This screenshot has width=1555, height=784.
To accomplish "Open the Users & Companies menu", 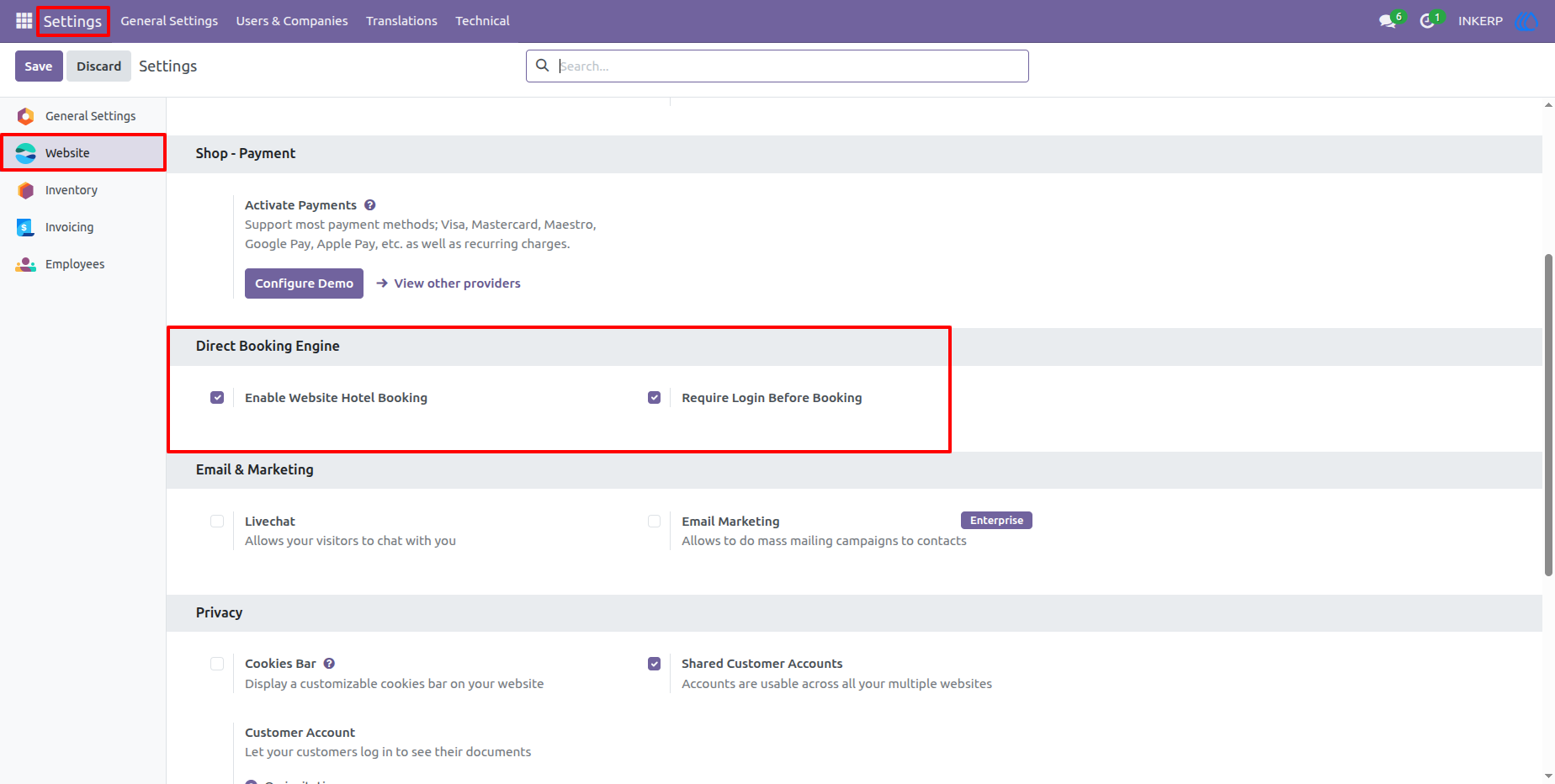I will coord(292,21).
